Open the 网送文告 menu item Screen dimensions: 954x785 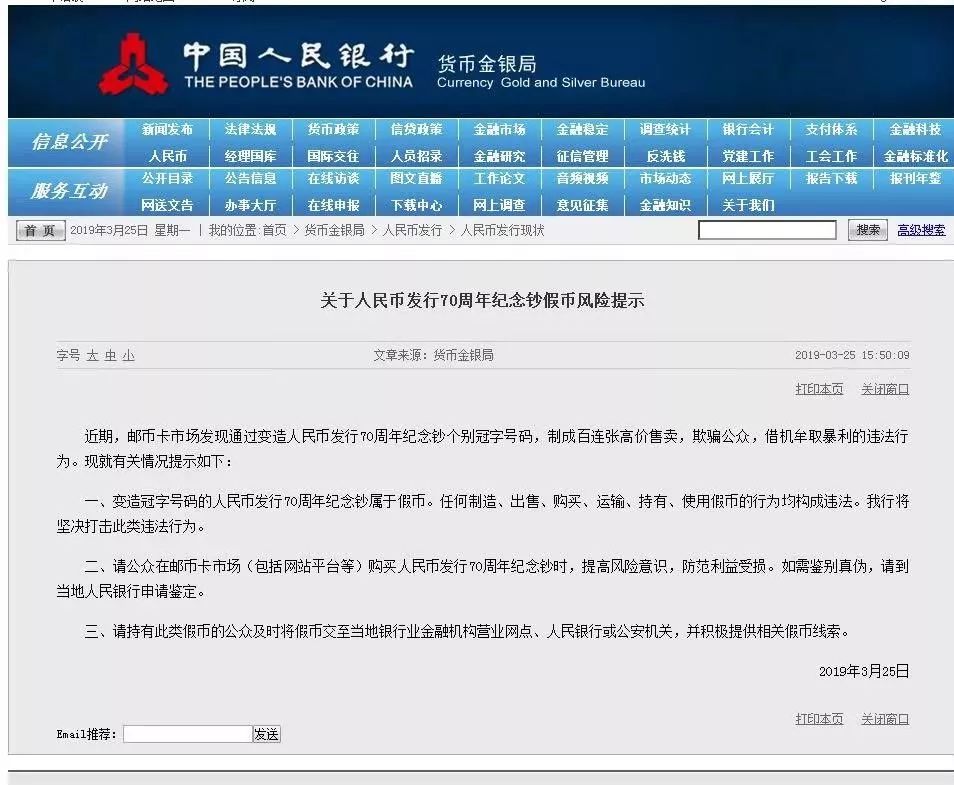[x=167, y=205]
